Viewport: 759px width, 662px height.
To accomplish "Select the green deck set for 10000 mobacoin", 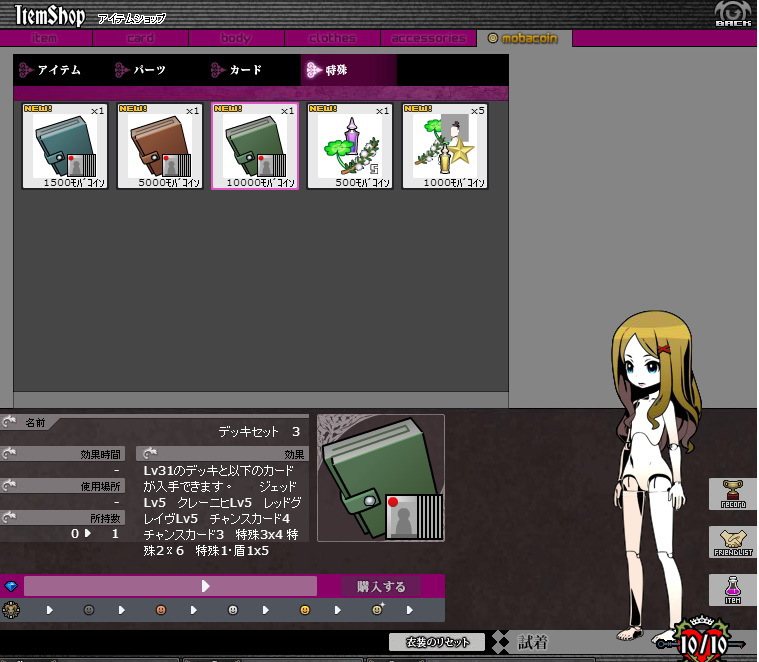I will [x=255, y=146].
